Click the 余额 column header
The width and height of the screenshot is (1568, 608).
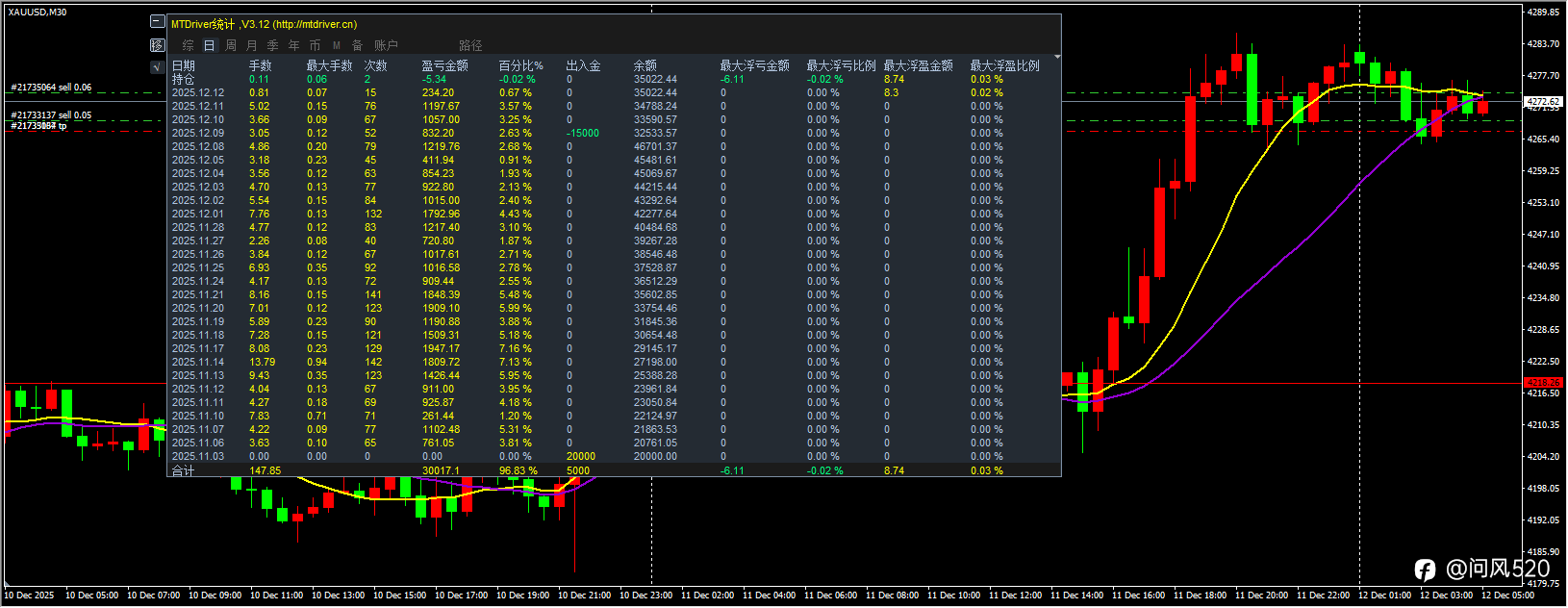(x=645, y=65)
